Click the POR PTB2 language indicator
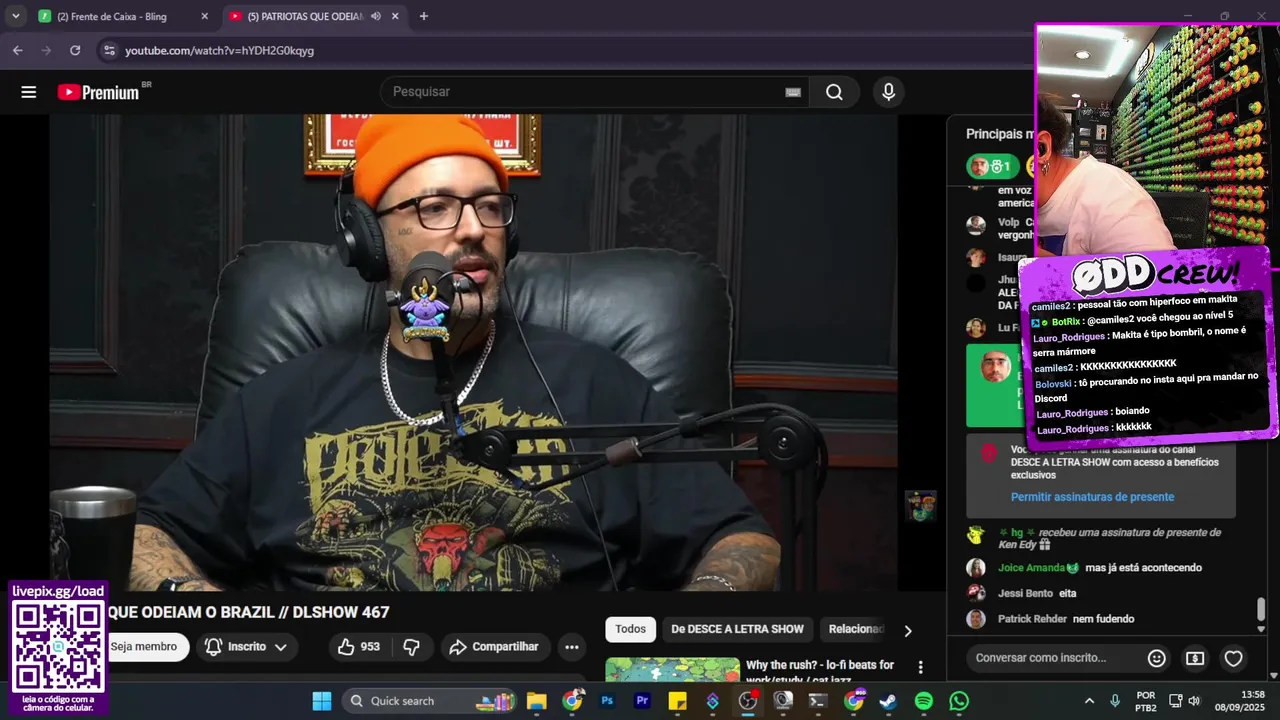Image resolution: width=1280 pixels, height=720 pixels. pyautogui.click(x=1146, y=701)
